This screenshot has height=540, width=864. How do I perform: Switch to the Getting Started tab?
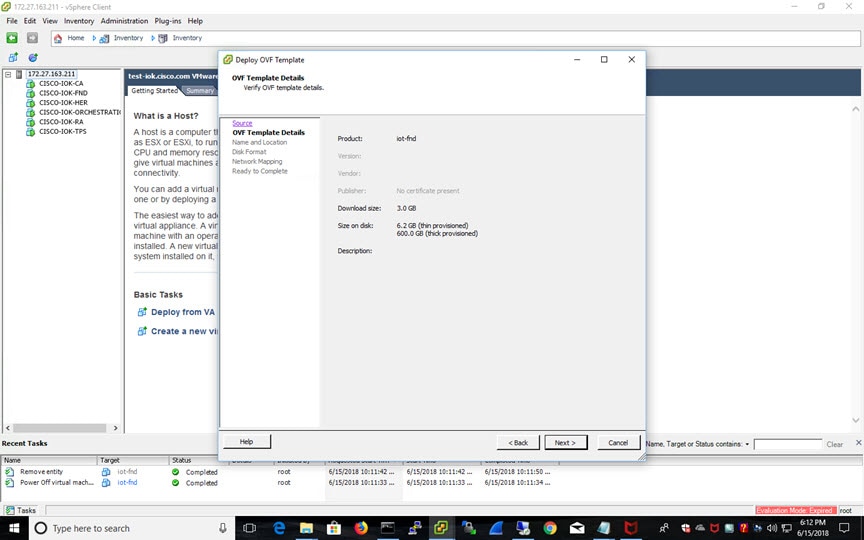pos(154,90)
